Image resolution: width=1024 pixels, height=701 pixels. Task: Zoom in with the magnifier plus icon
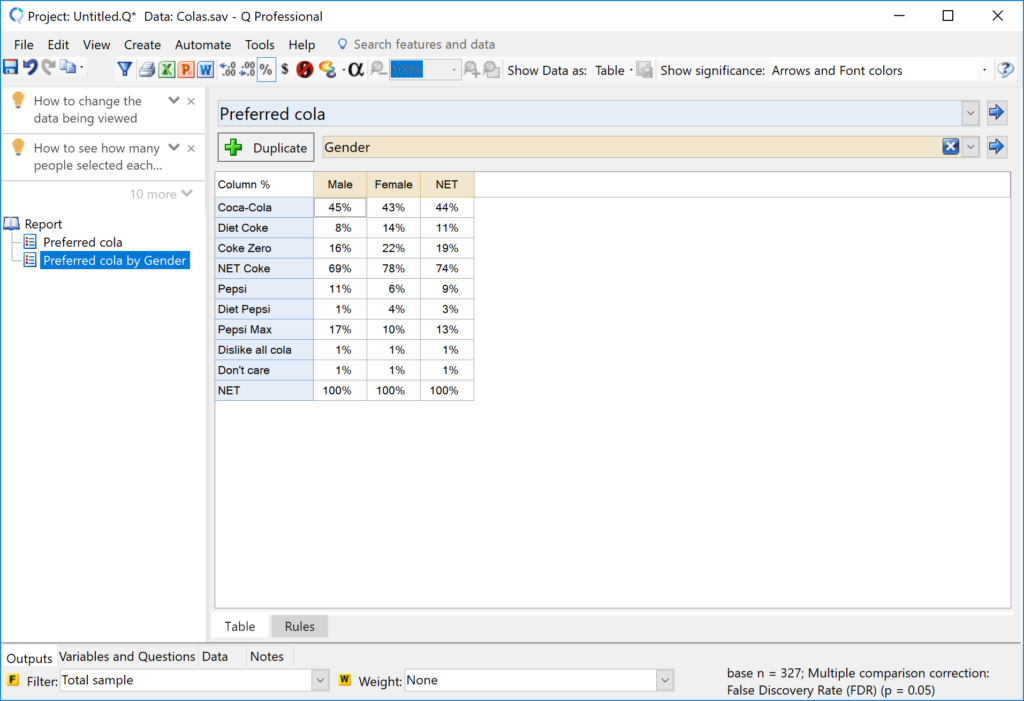click(x=471, y=69)
